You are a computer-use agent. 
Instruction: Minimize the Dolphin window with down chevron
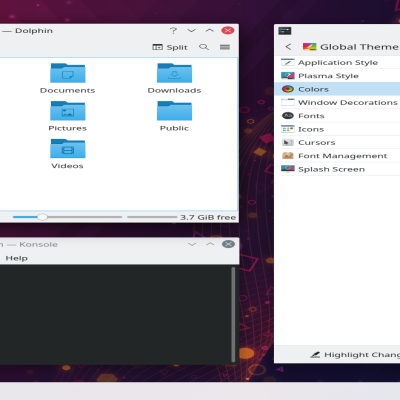[191, 31]
